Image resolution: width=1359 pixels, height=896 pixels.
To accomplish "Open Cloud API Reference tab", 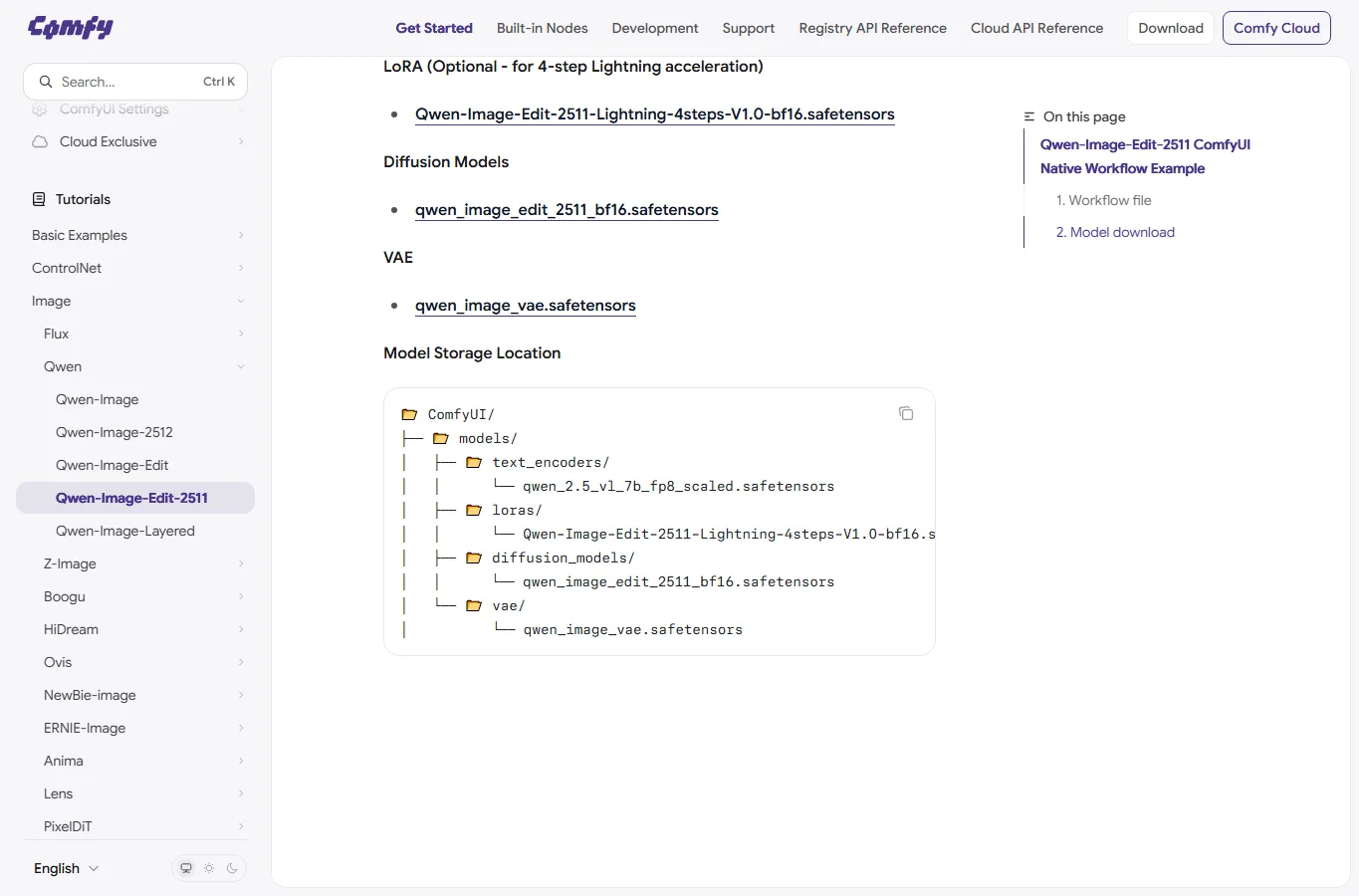I will click(x=1037, y=28).
